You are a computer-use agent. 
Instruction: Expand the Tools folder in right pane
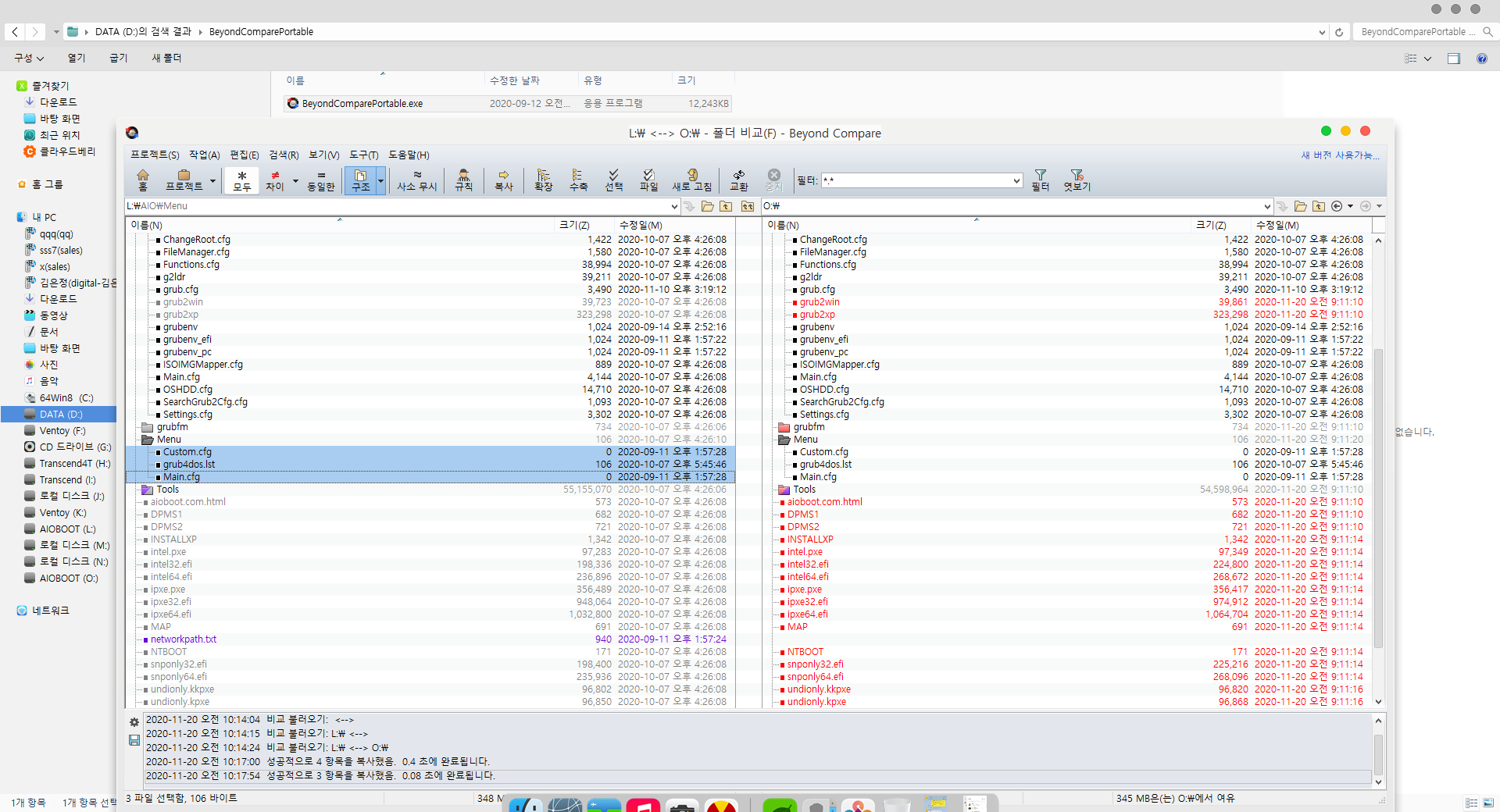click(x=784, y=490)
